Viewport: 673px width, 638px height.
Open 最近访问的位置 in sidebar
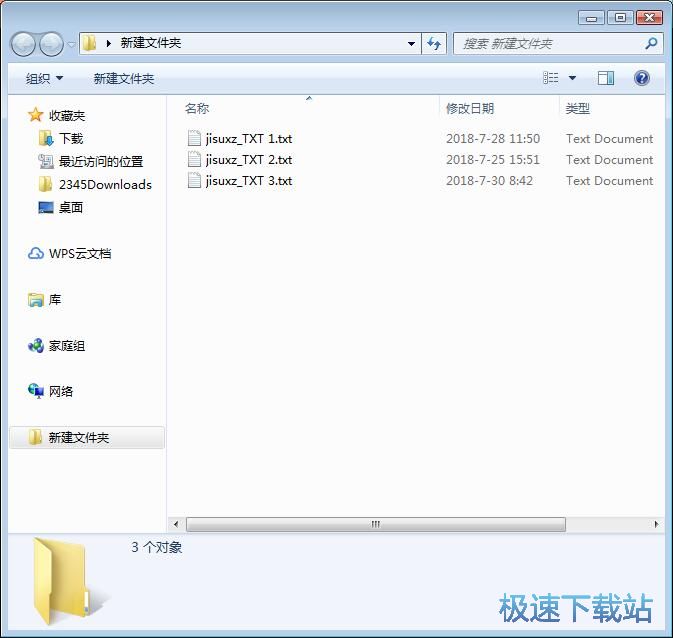coord(101,161)
